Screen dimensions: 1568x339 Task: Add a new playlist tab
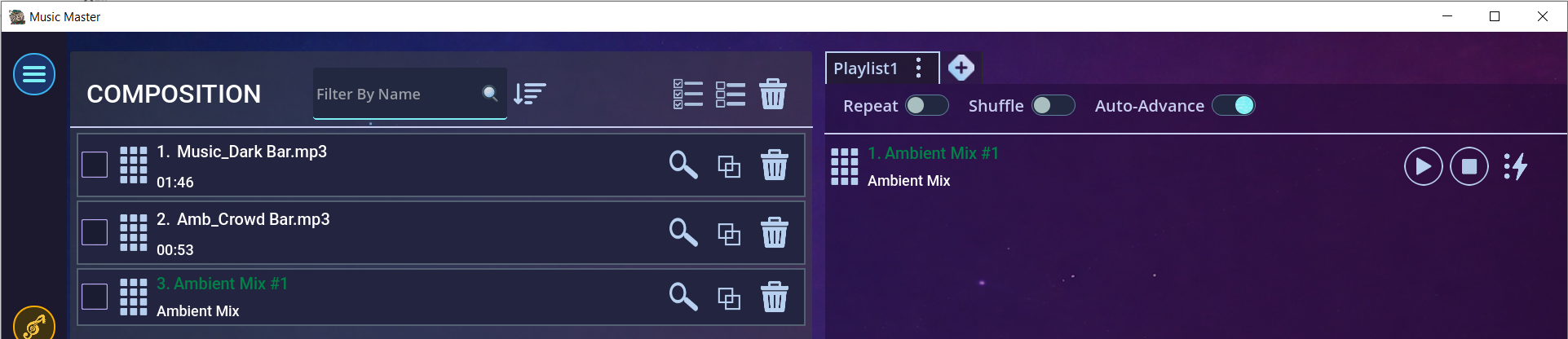pyautogui.click(x=961, y=68)
